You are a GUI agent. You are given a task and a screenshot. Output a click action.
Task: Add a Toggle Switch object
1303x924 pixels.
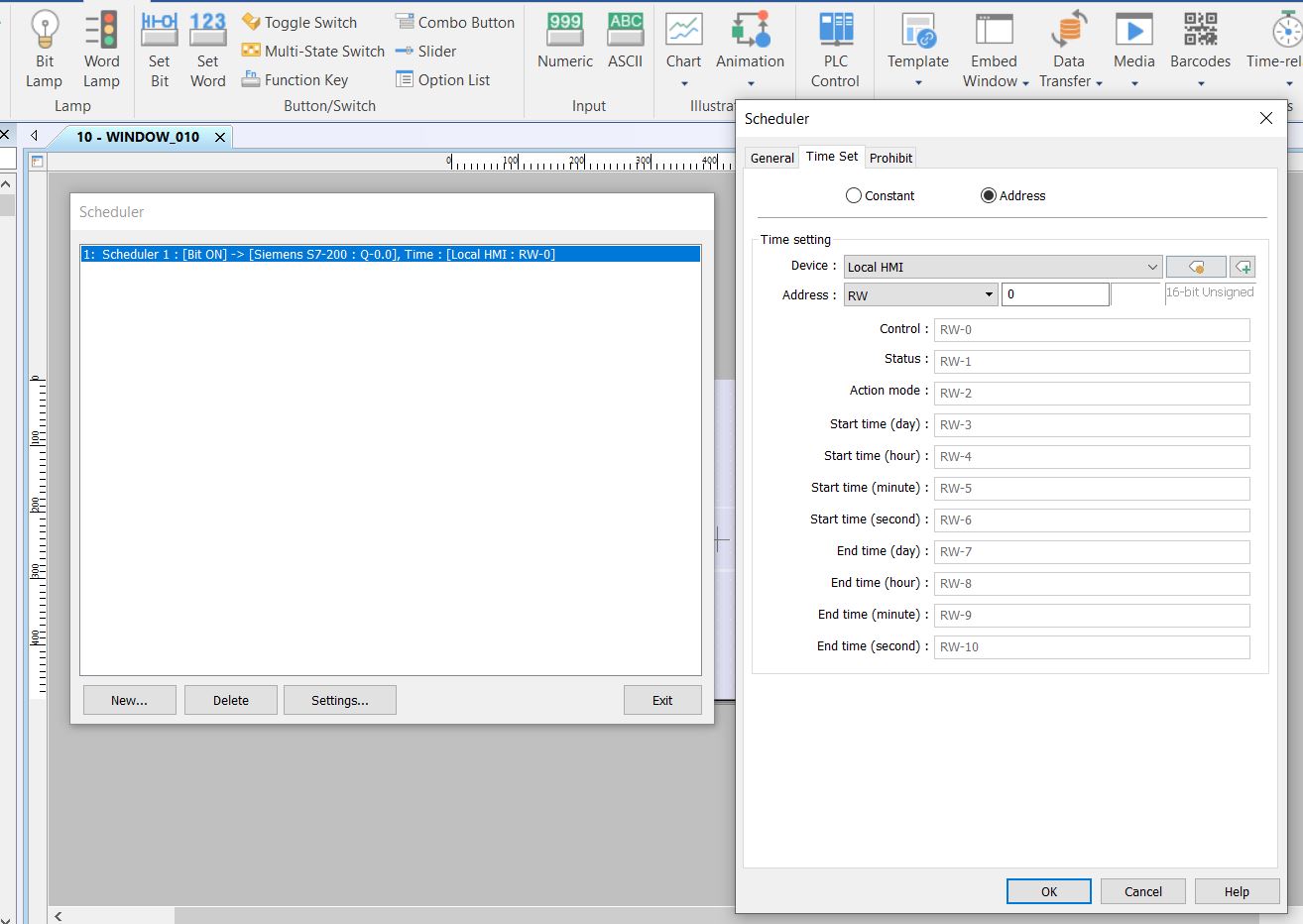pyautogui.click(x=299, y=22)
